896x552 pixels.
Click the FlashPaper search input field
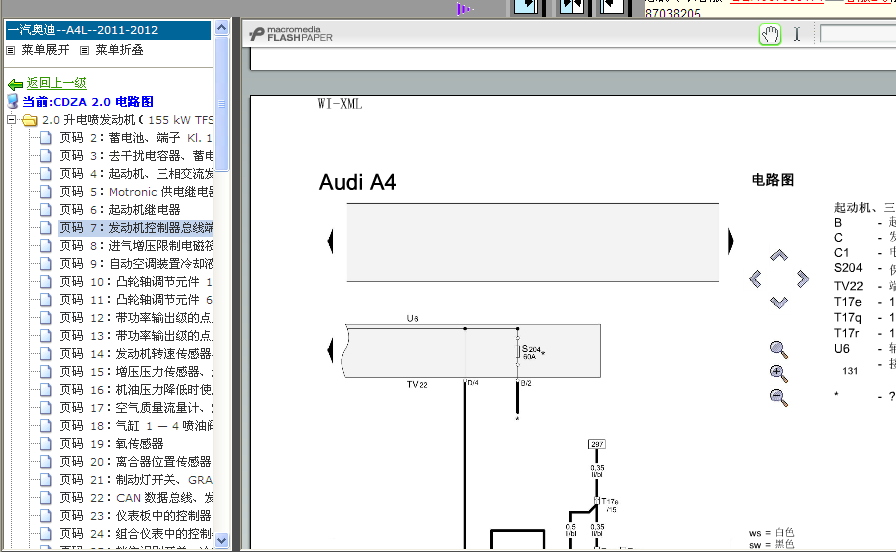(858, 34)
